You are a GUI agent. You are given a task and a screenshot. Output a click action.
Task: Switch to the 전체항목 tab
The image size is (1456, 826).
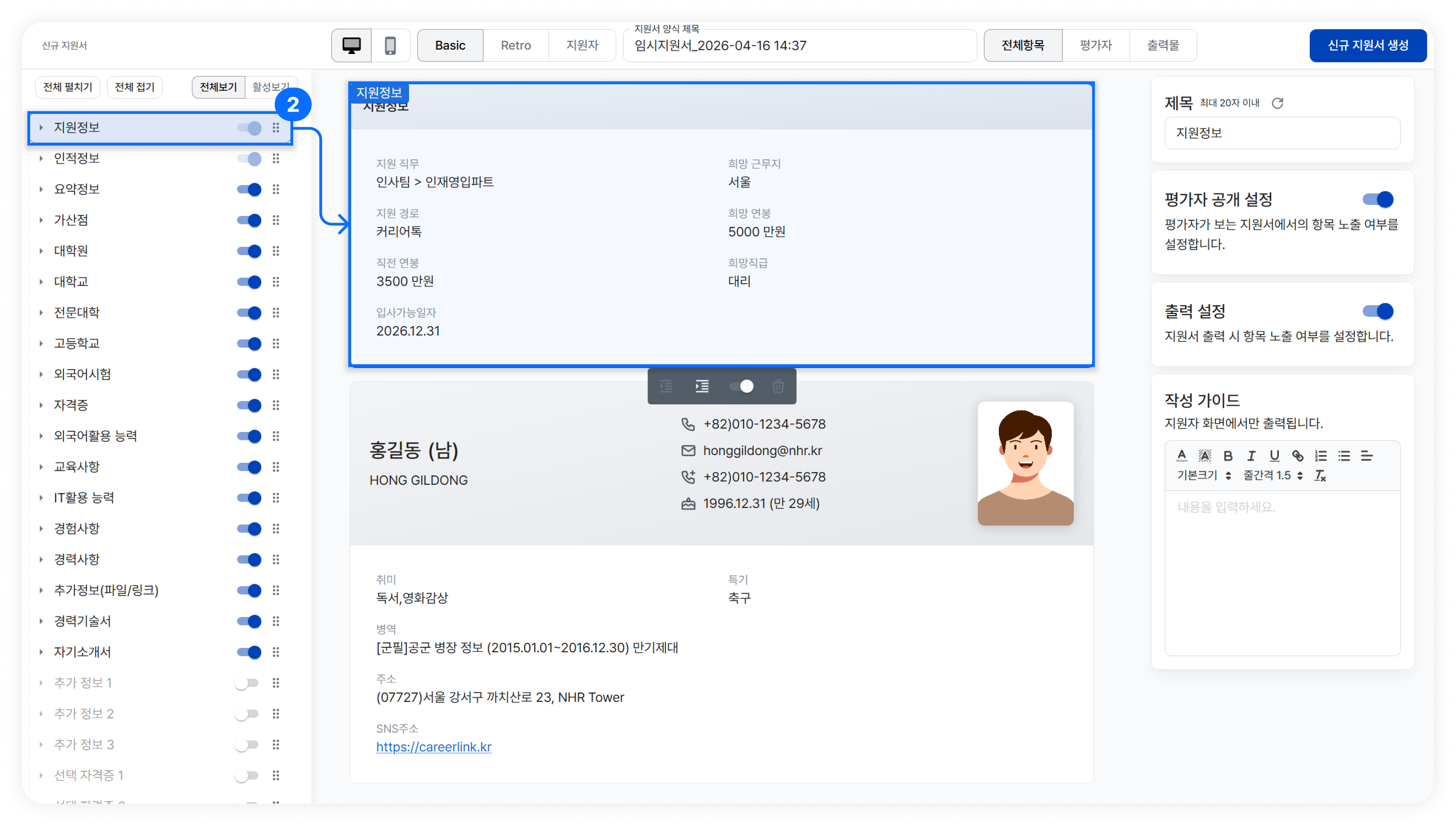pos(1023,46)
